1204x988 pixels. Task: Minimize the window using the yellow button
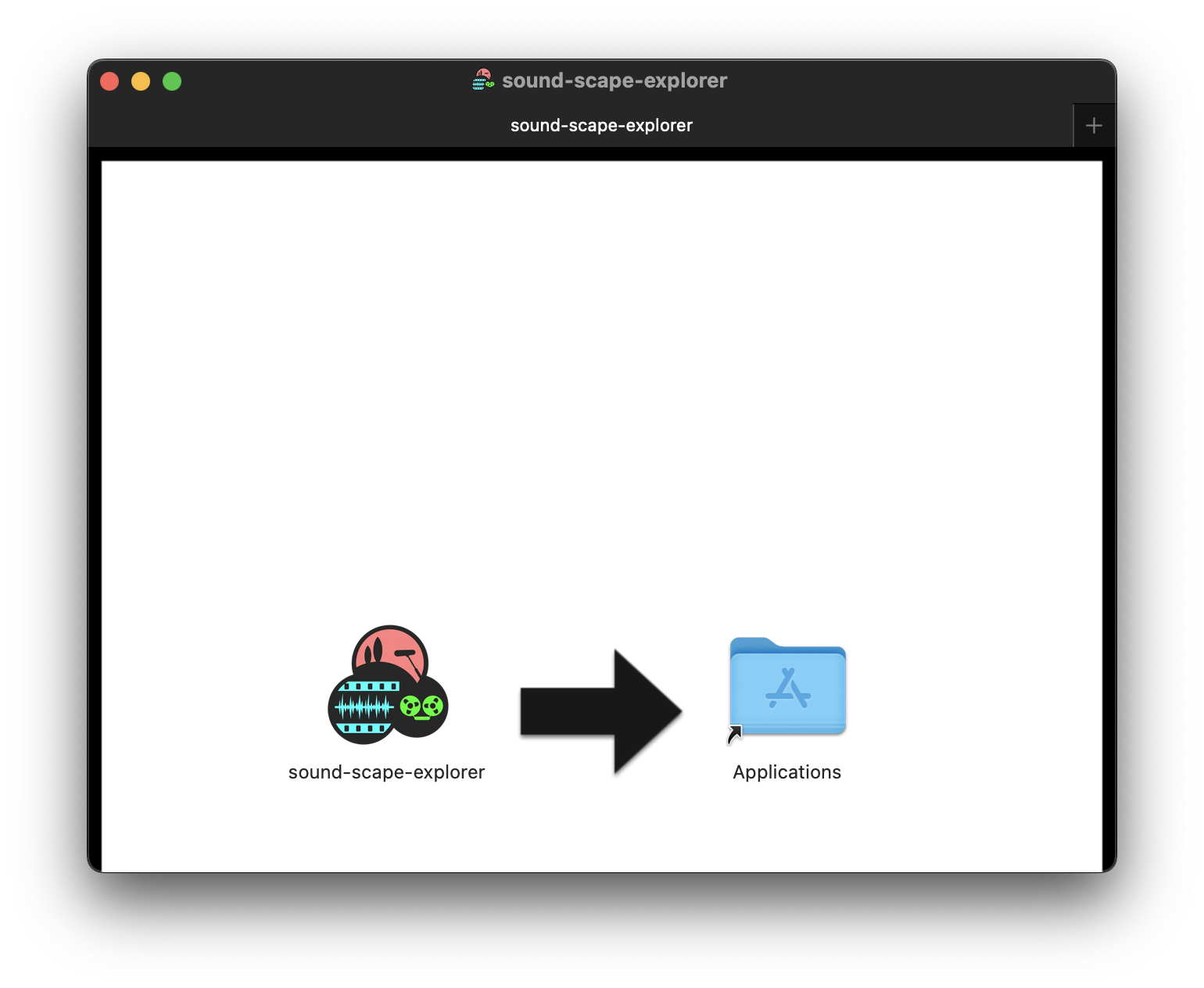point(141,81)
